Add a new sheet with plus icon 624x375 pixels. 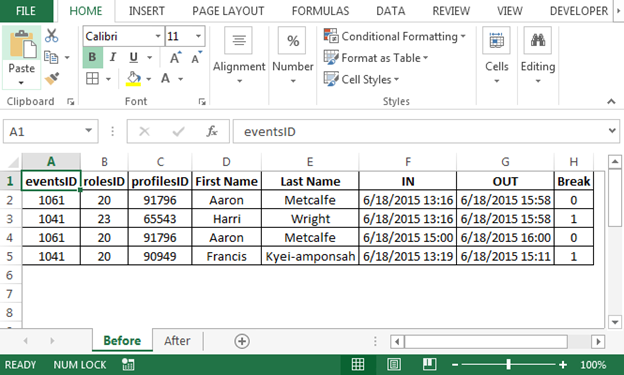pos(242,341)
